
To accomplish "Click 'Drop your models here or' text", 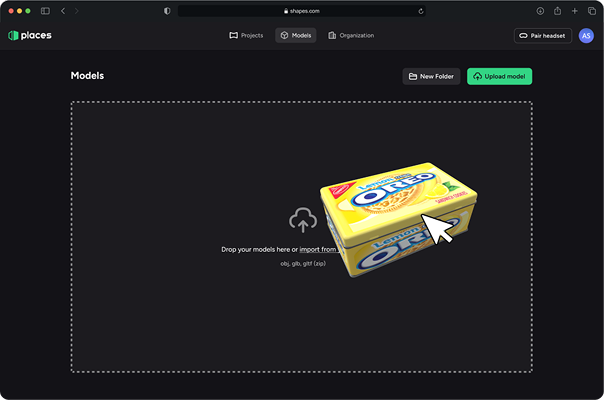I will 260,249.
